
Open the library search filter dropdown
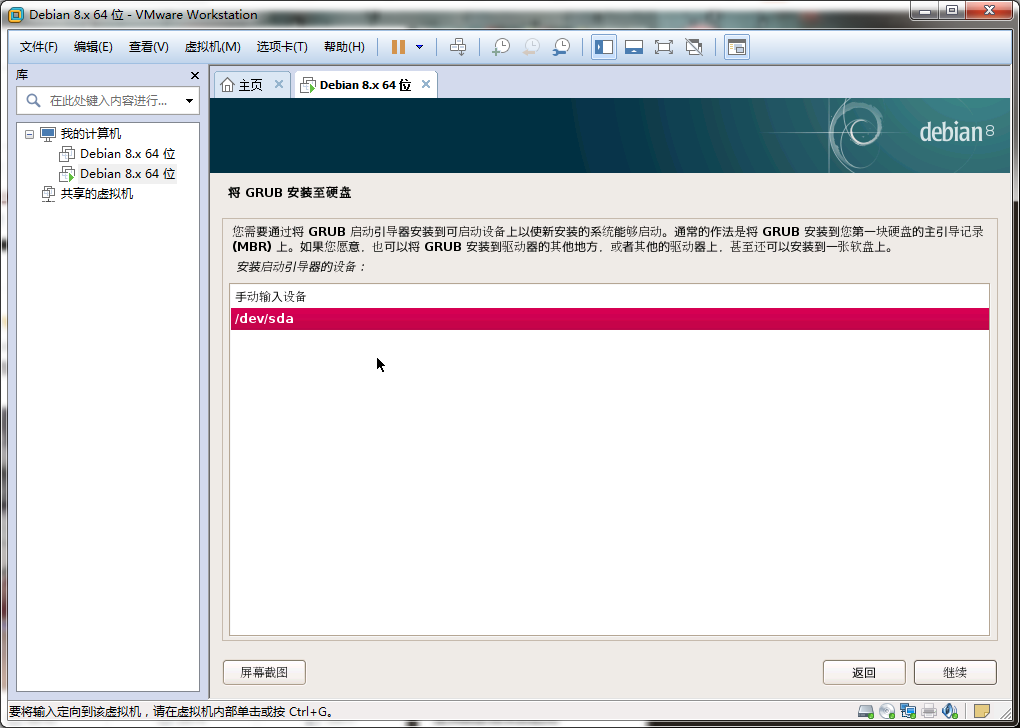(x=189, y=101)
